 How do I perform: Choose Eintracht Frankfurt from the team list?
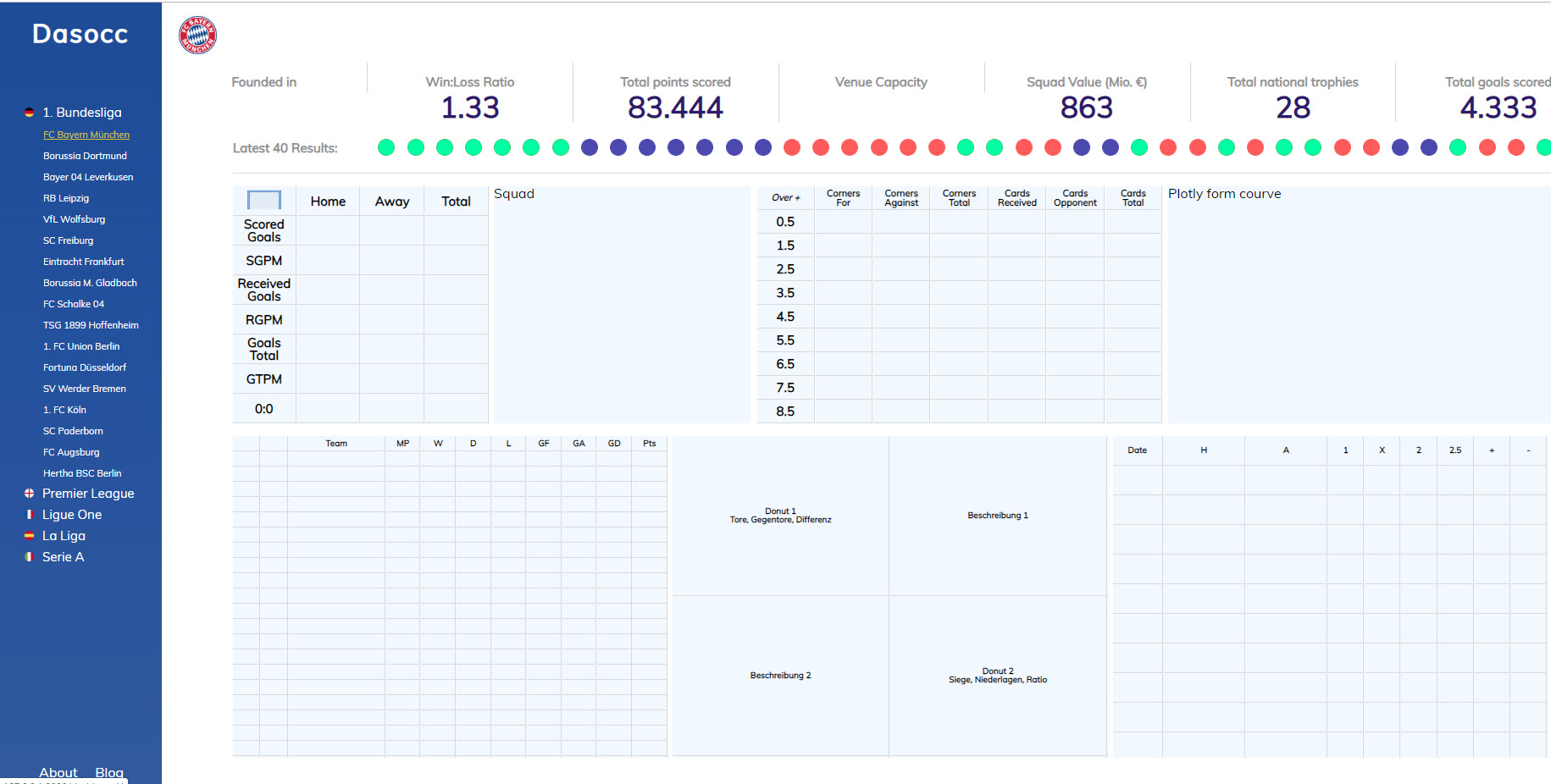coord(84,262)
